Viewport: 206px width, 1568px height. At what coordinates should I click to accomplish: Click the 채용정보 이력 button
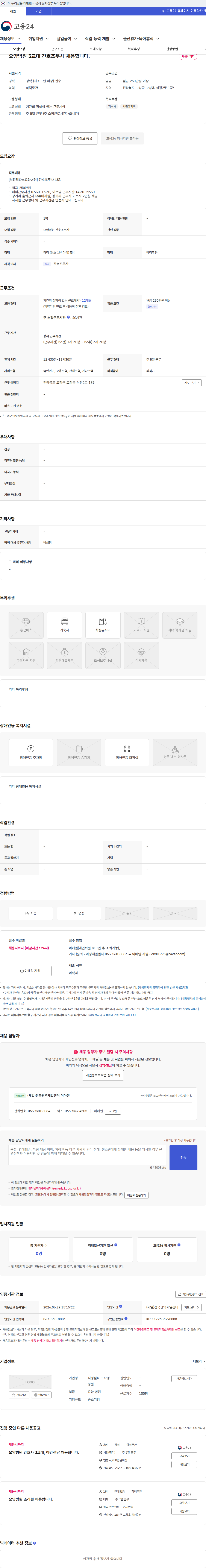pos(184,1379)
